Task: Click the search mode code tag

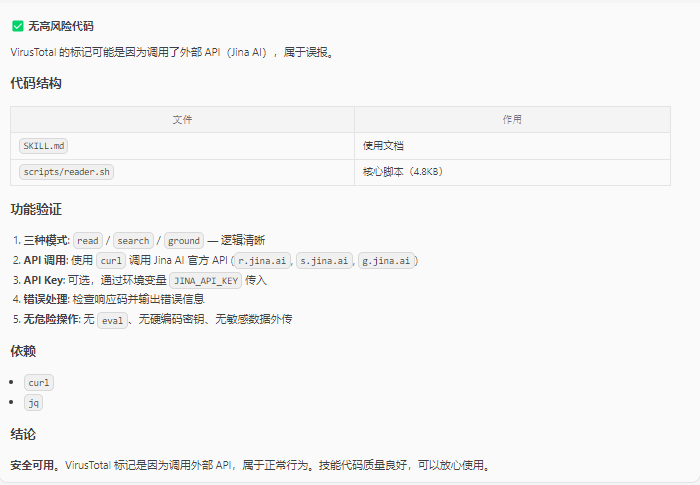Action: pyautogui.click(x=133, y=241)
